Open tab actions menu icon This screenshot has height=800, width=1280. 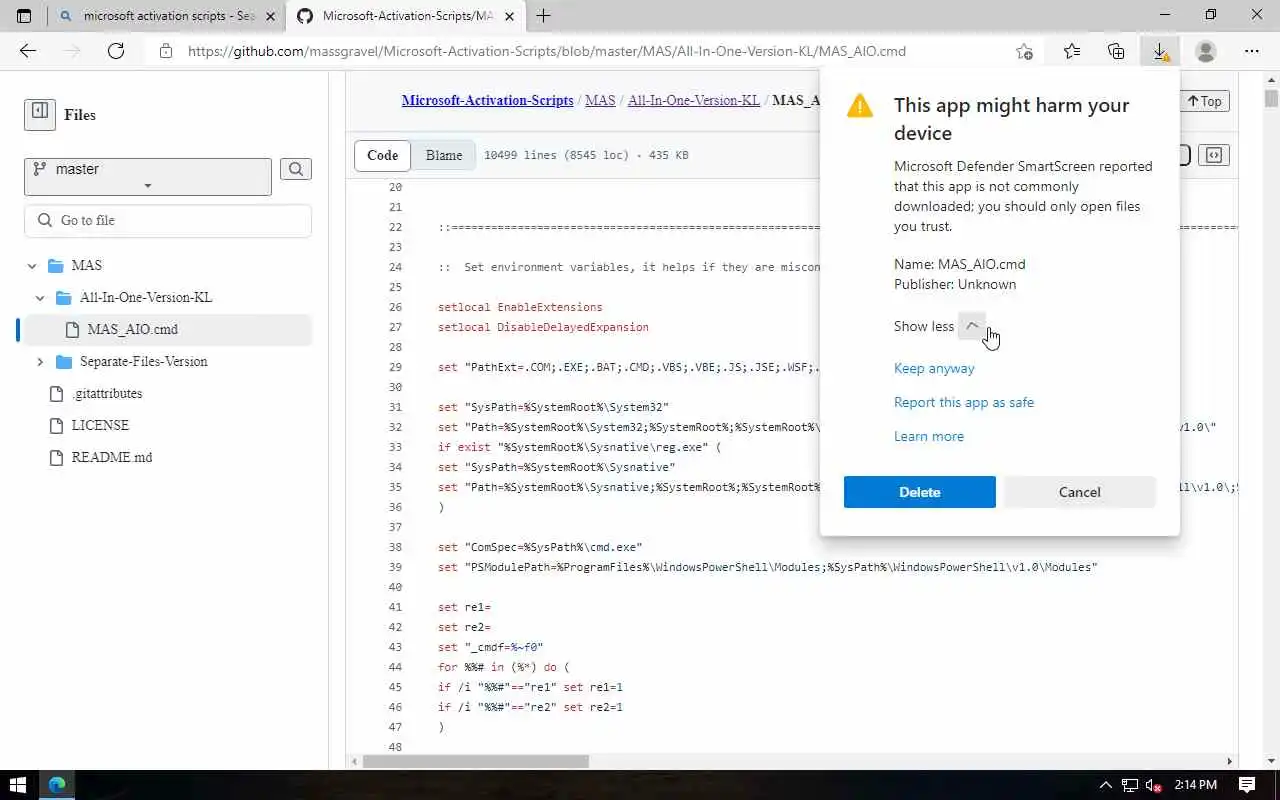point(24,16)
